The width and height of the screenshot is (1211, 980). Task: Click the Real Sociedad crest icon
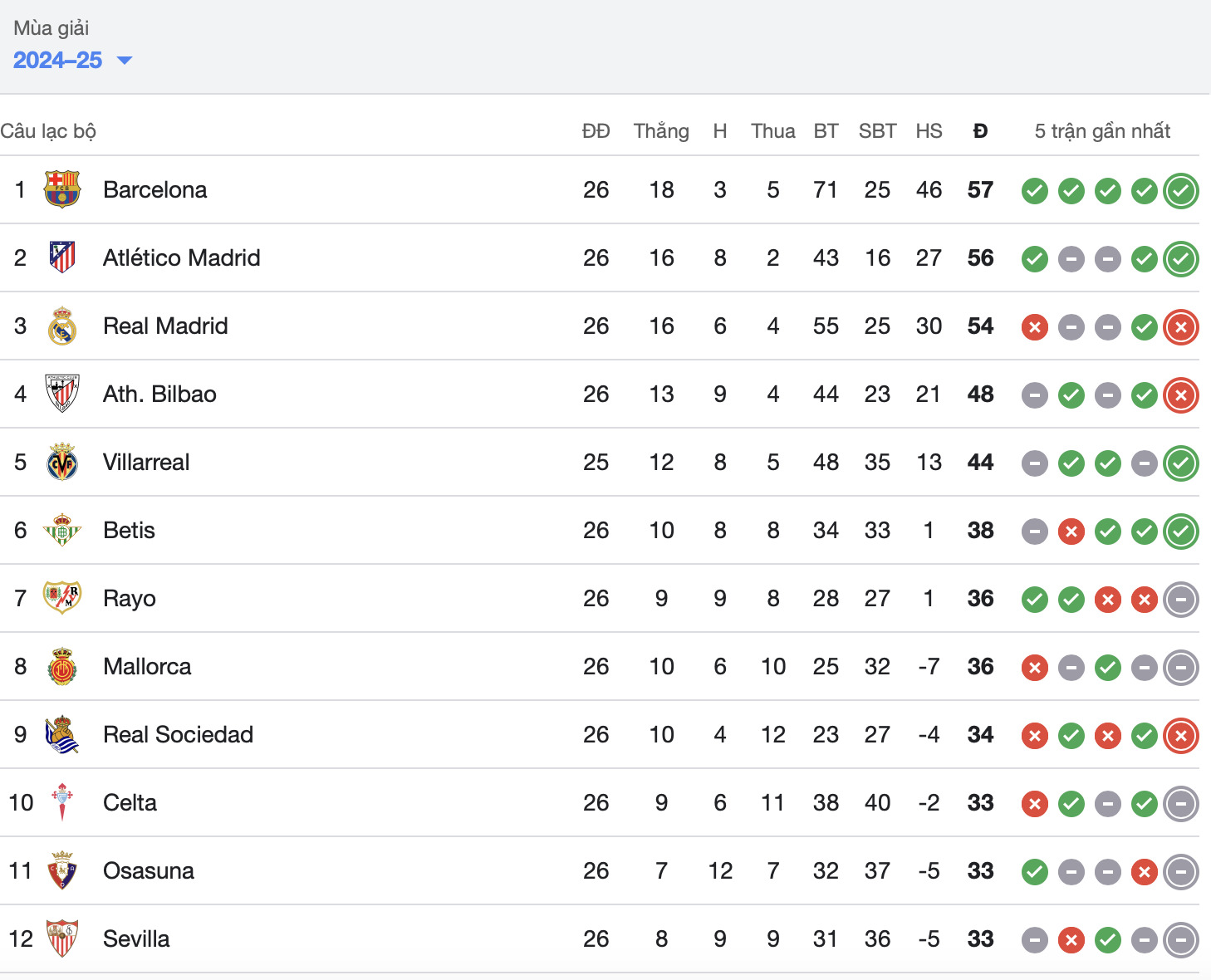pyautogui.click(x=62, y=734)
